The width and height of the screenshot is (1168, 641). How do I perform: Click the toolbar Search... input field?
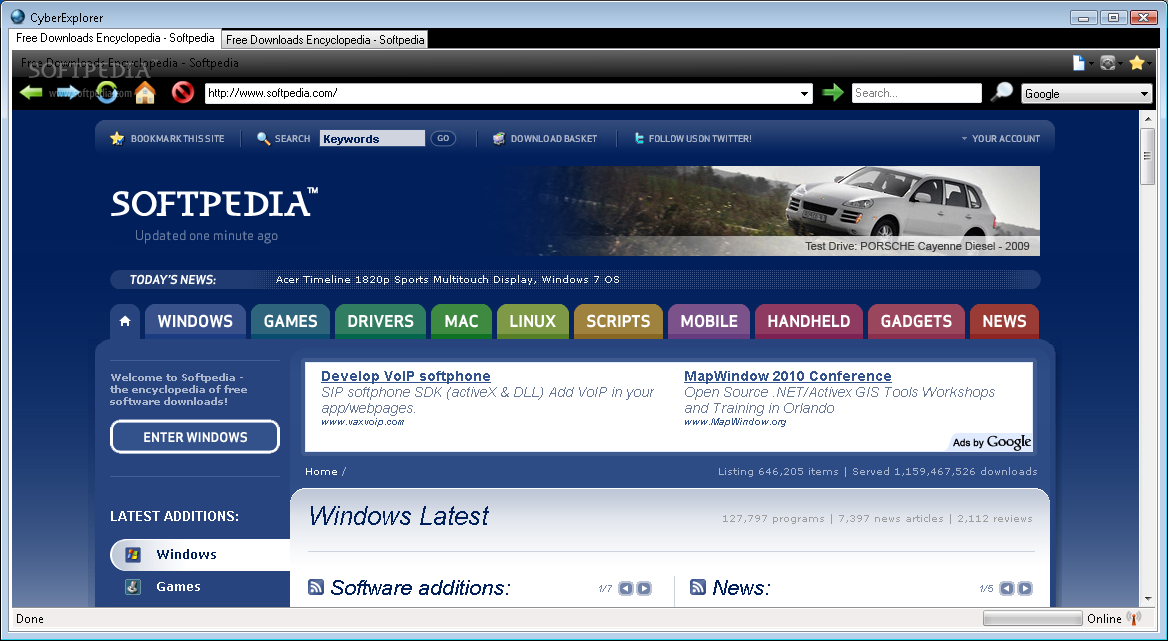tap(916, 93)
